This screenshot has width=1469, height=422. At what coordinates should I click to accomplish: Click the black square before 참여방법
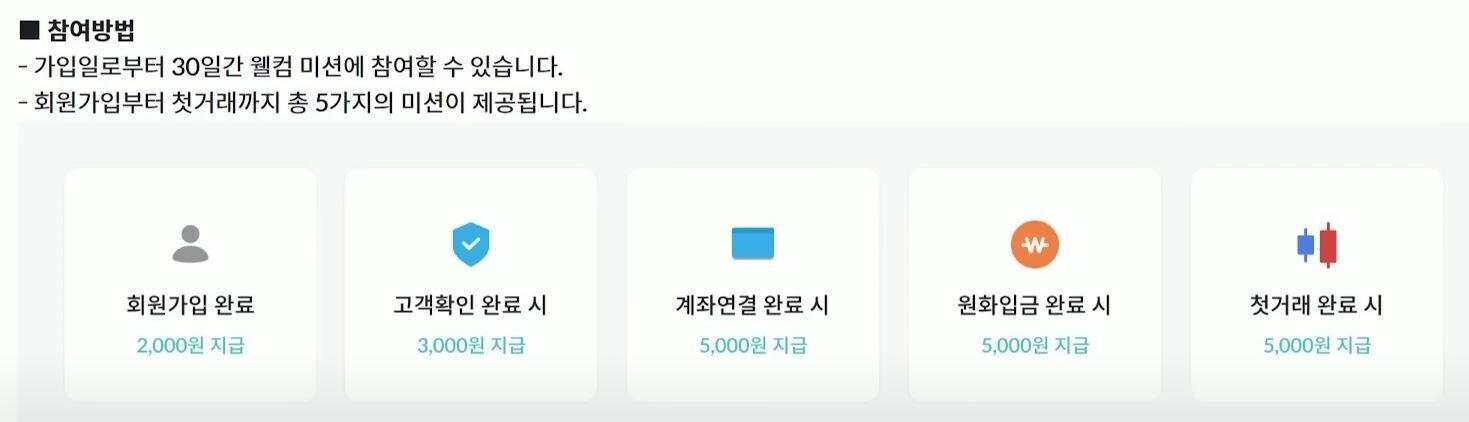pos(29,30)
